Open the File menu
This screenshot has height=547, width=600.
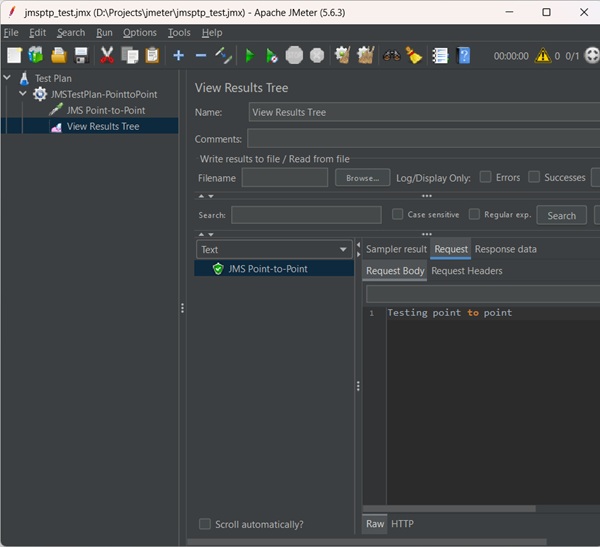[11, 33]
